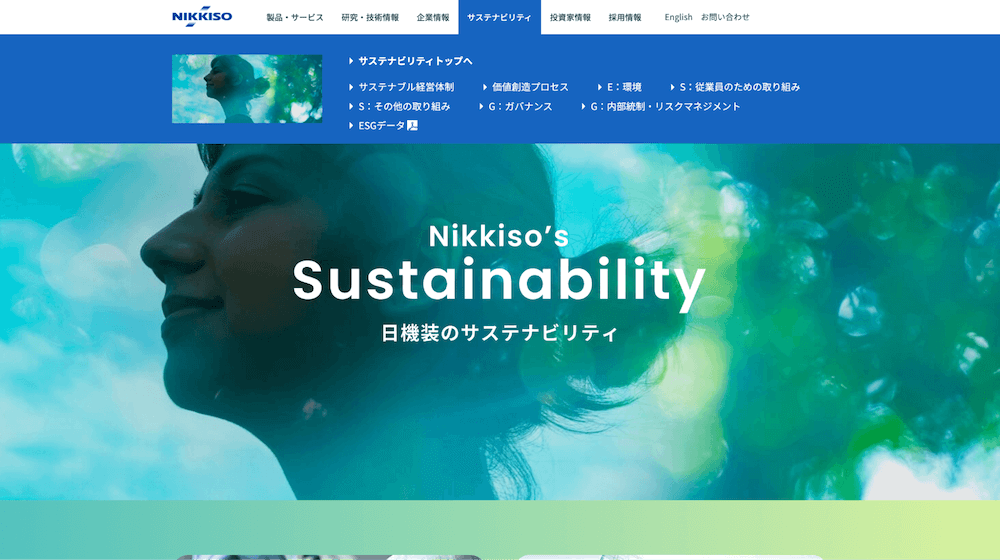Image resolution: width=1000 pixels, height=560 pixels.
Task: Click the arrow icon before サステナビリティトップへ
Action: (351, 61)
